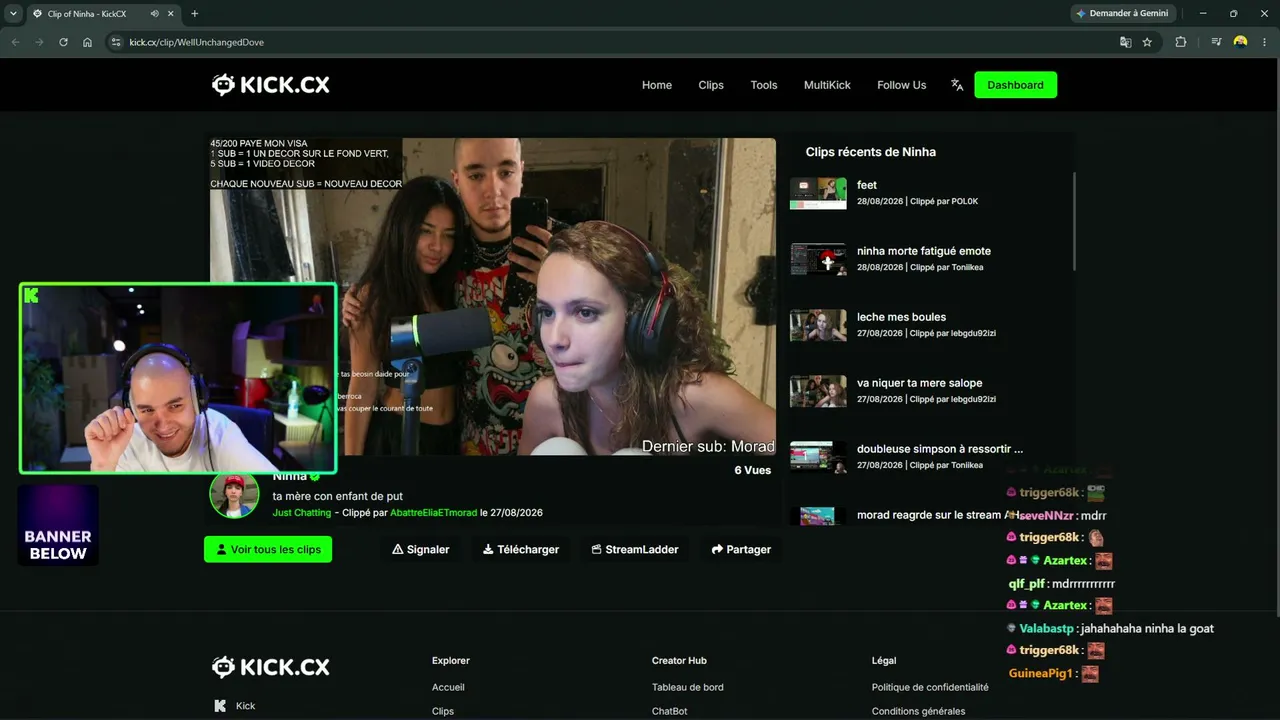Viewport: 1280px width, 720px height.
Task: Open the 'feet' clip thumbnail
Action: pos(818,193)
